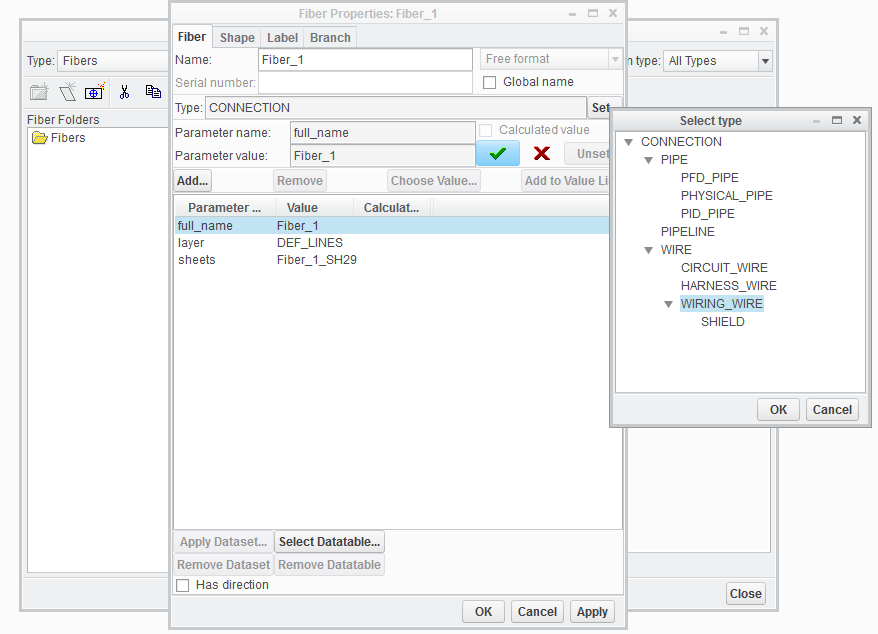Click the new global fiber icon
This screenshot has height=634, width=878.
pos(94,92)
